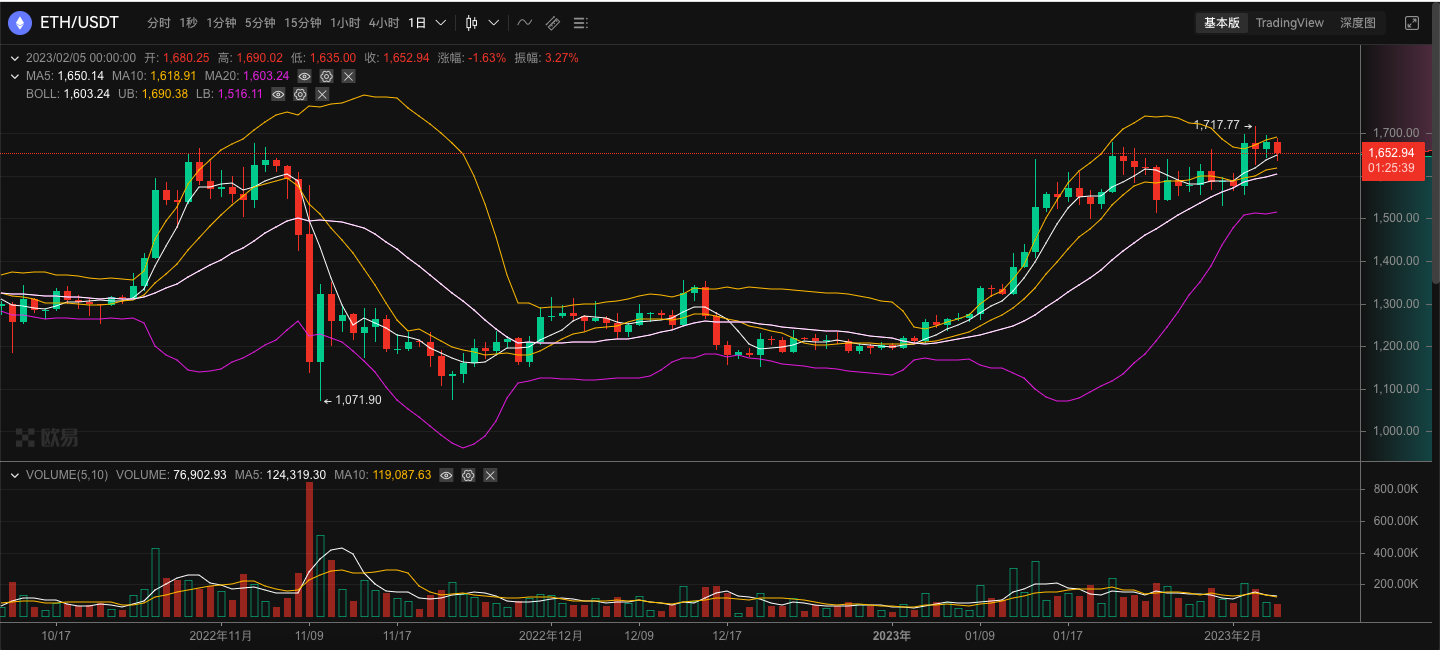This screenshot has height=650, width=1440.
Task: Open the 深度图 depth chart tab
Action: (x=1358, y=22)
